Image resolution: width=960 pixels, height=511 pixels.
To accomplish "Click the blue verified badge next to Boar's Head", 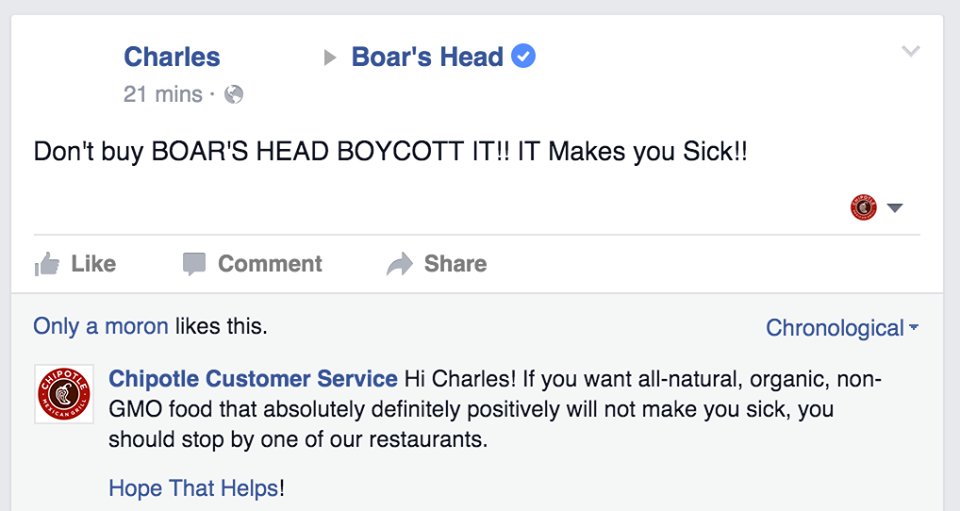I will pyautogui.click(x=523, y=56).
